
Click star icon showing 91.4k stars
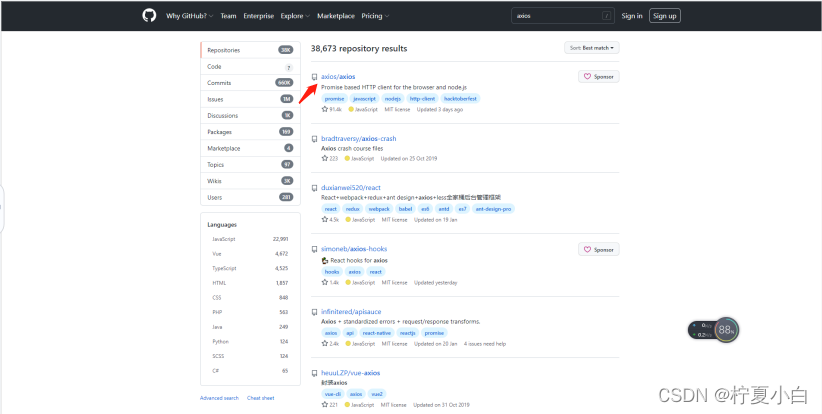click(x=325, y=110)
